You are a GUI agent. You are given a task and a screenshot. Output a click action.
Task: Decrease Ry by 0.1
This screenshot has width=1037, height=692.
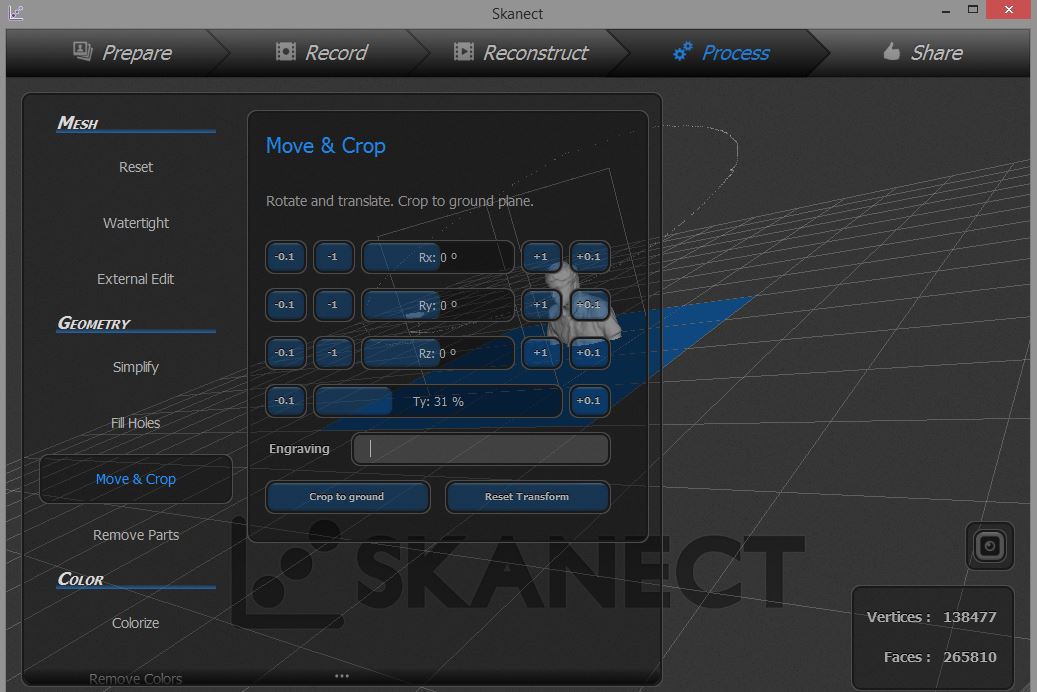[286, 305]
